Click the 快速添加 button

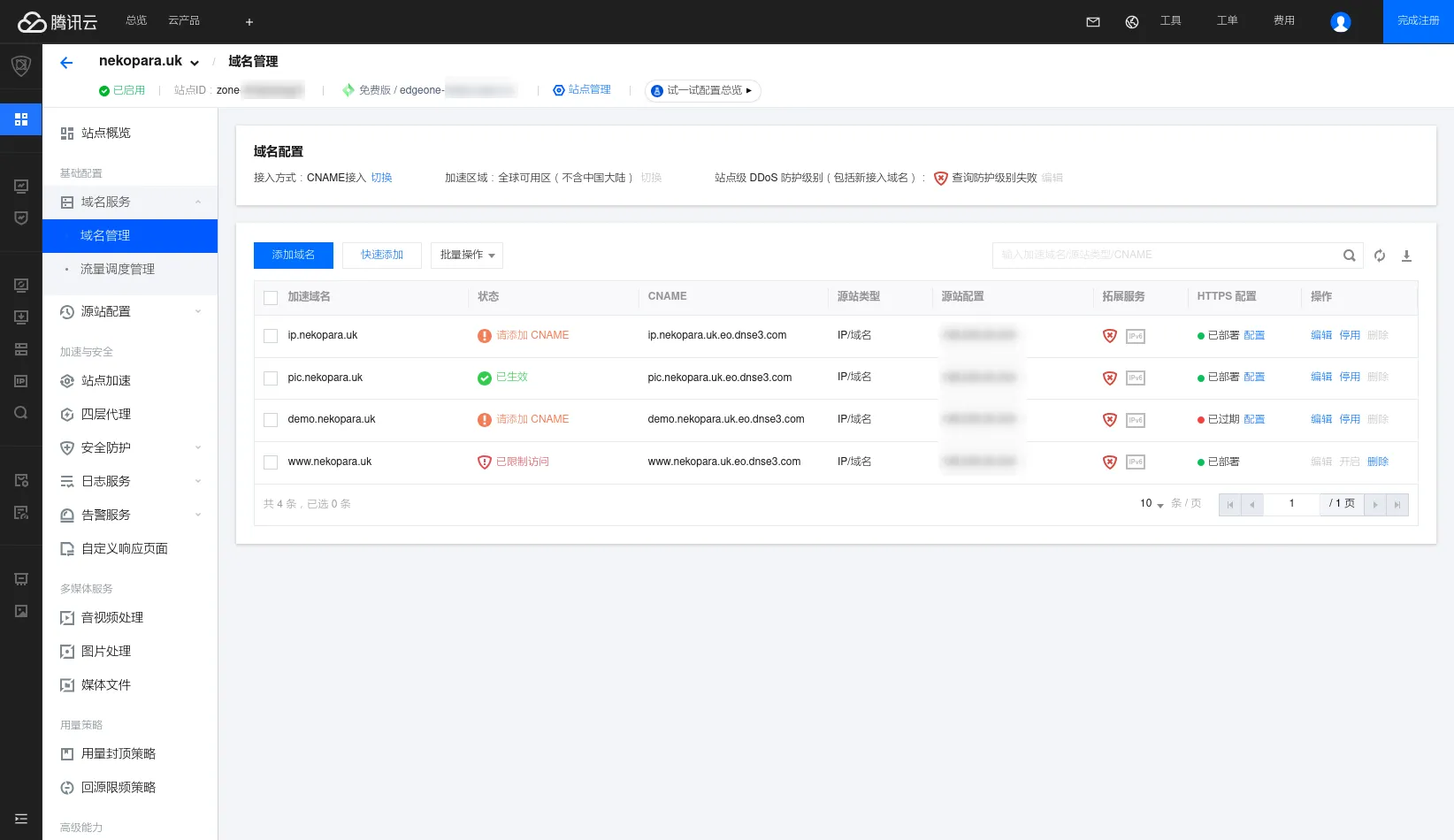pyautogui.click(x=382, y=256)
